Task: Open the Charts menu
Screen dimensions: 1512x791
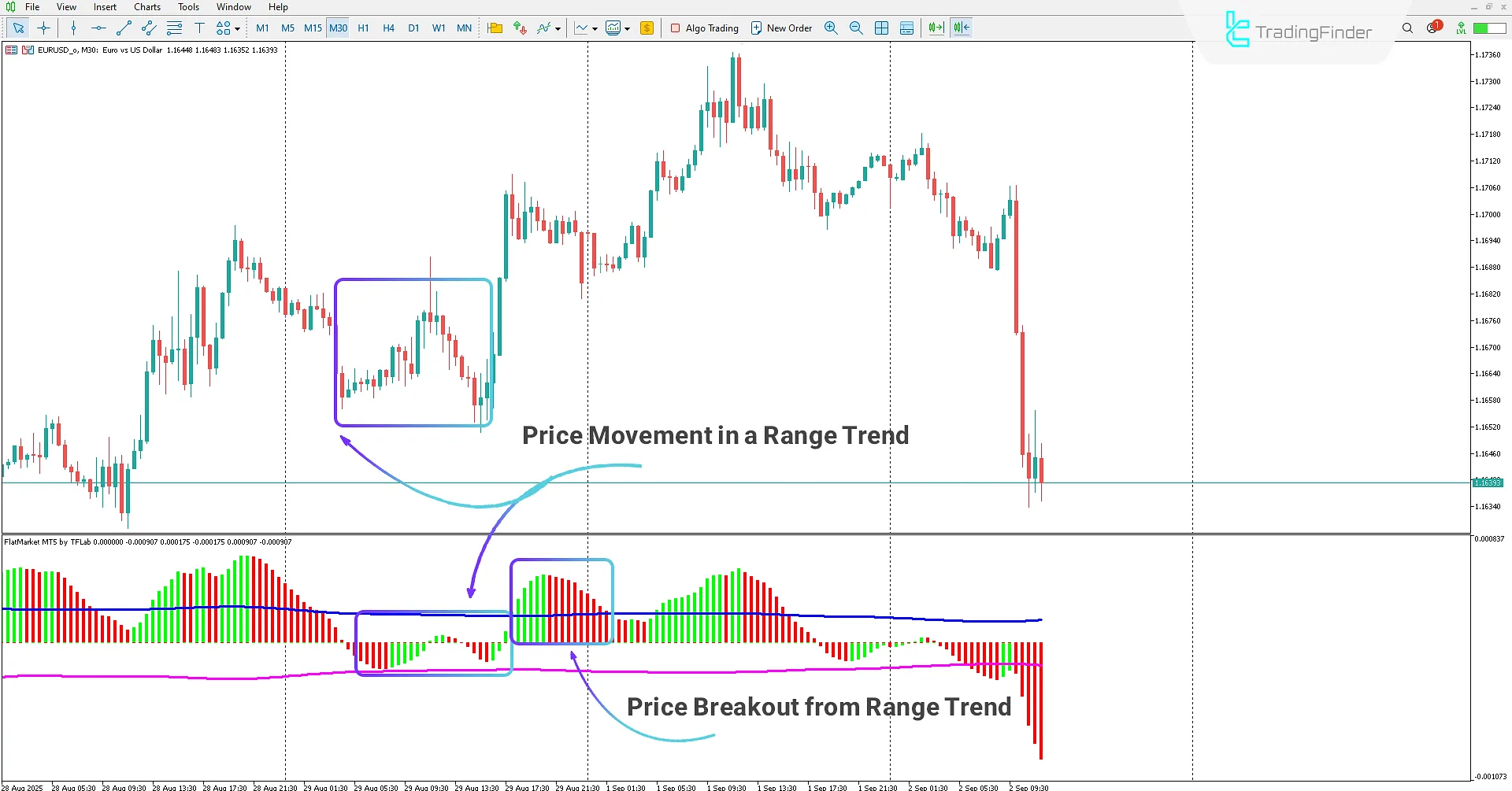Action: [x=146, y=6]
